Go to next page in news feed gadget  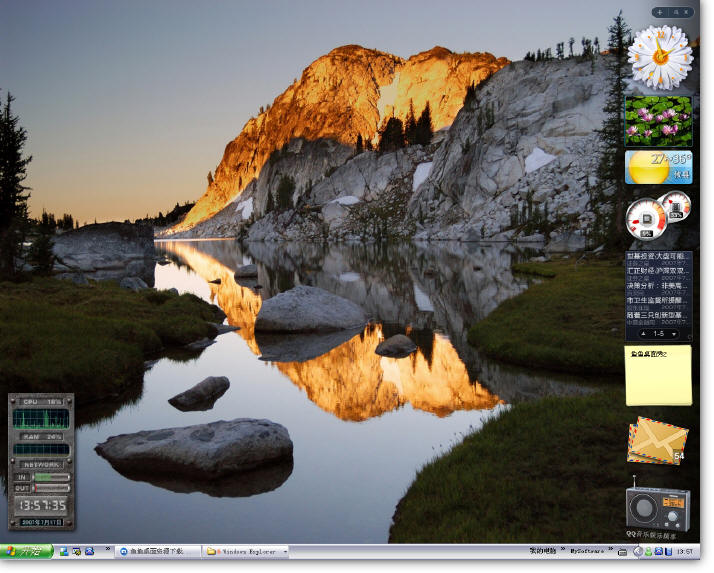tap(675, 333)
